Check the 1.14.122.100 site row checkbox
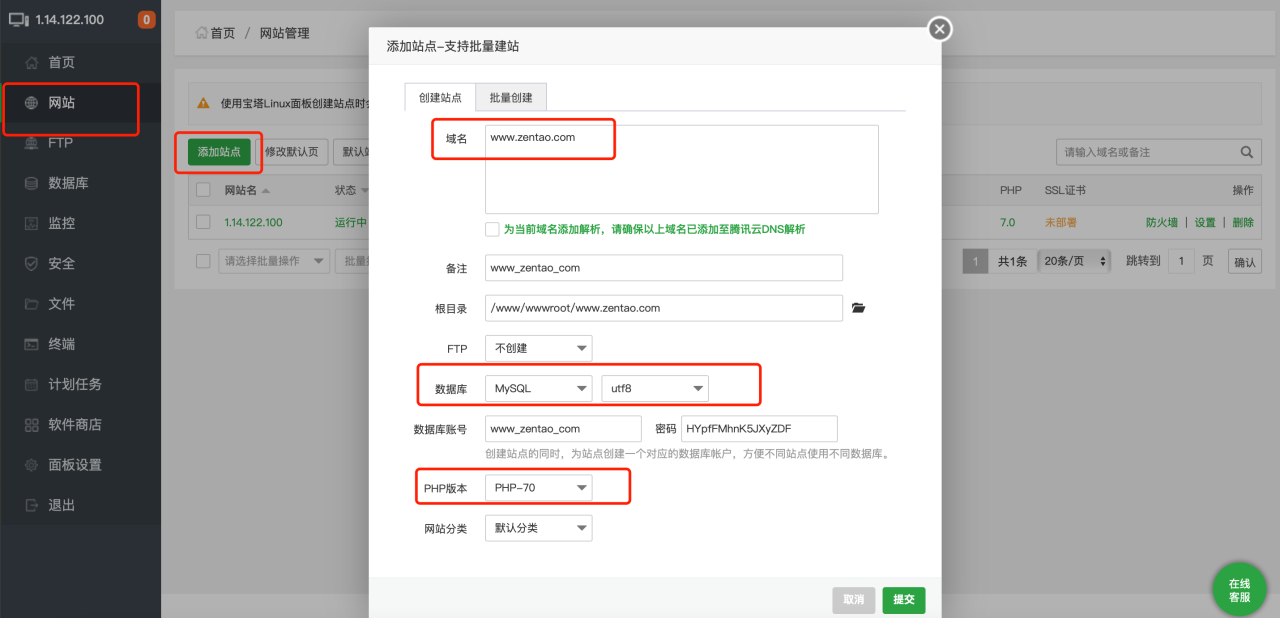 tap(203, 222)
